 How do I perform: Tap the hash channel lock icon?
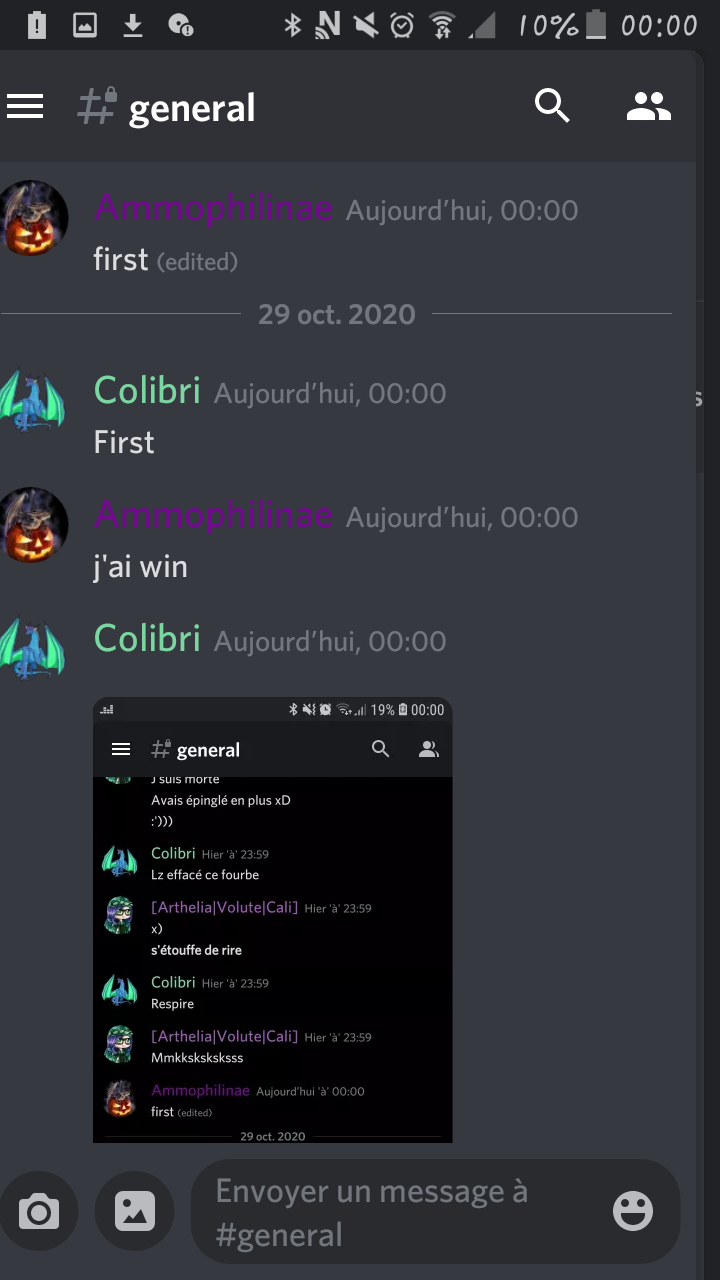coord(97,106)
